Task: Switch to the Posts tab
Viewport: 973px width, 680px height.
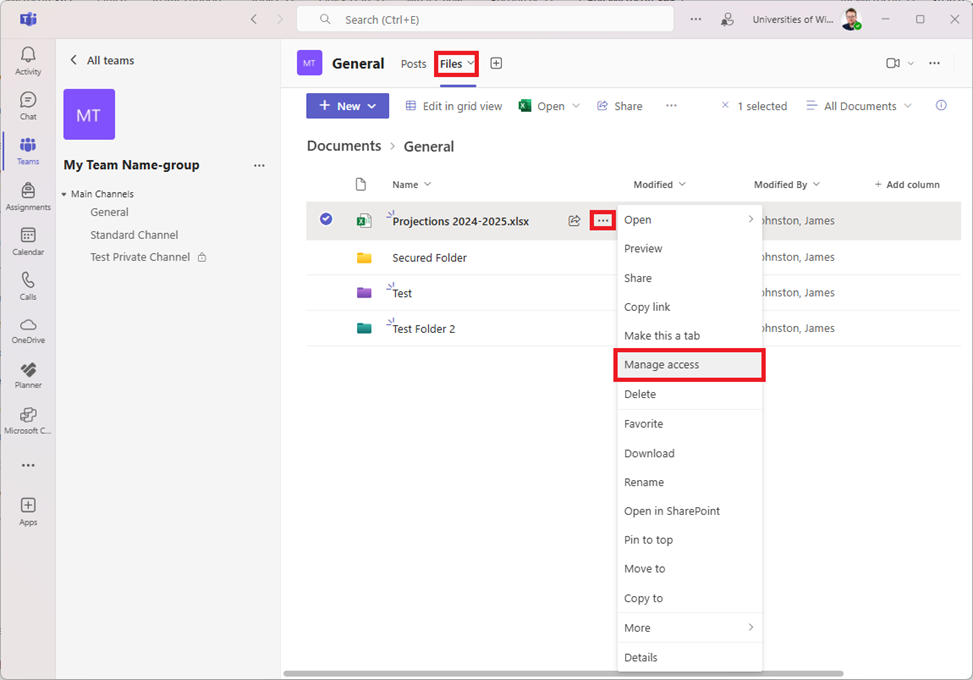Action: (x=413, y=64)
